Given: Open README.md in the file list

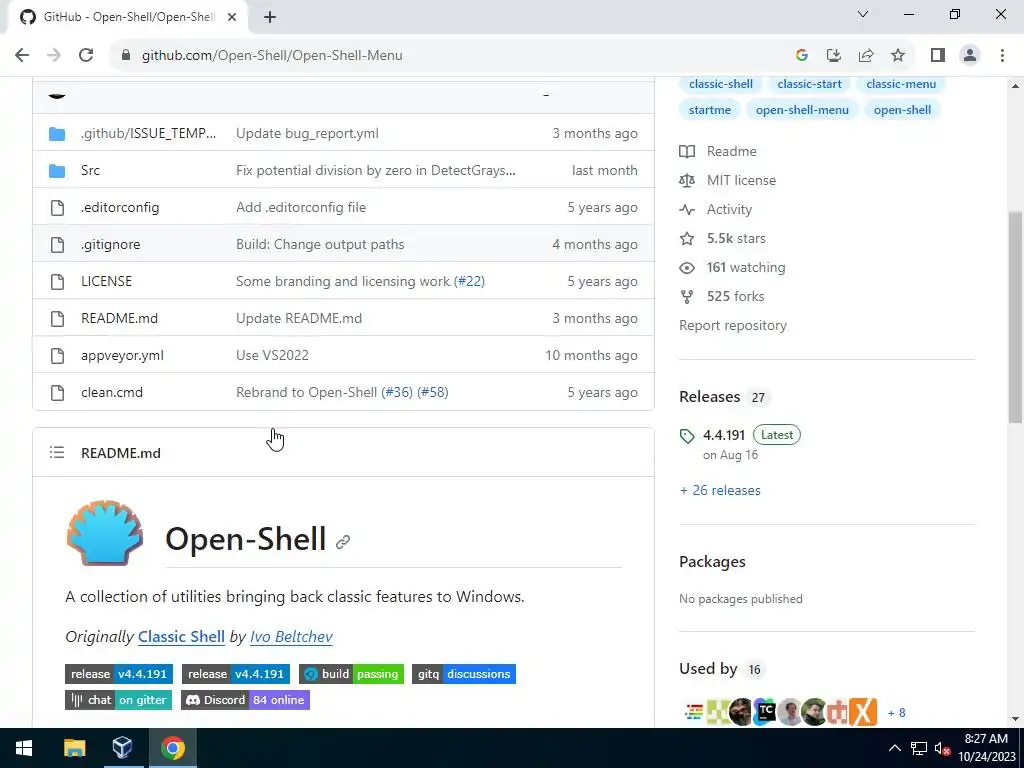Looking at the screenshot, I should 120,319.
